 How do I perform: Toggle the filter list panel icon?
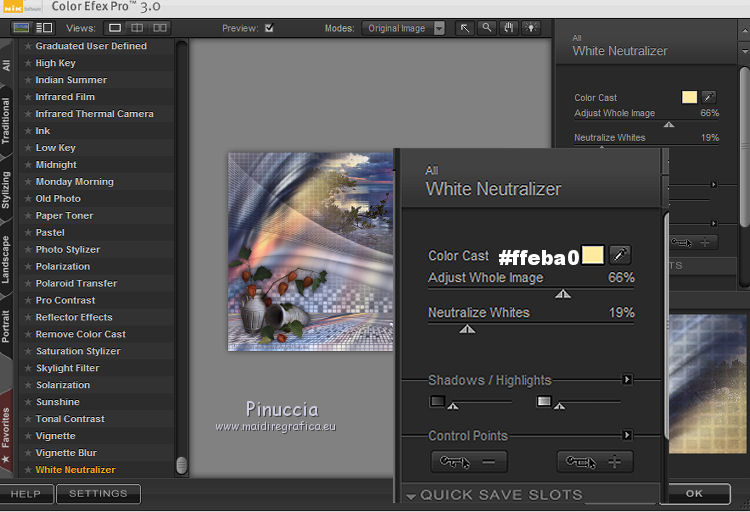(44, 28)
